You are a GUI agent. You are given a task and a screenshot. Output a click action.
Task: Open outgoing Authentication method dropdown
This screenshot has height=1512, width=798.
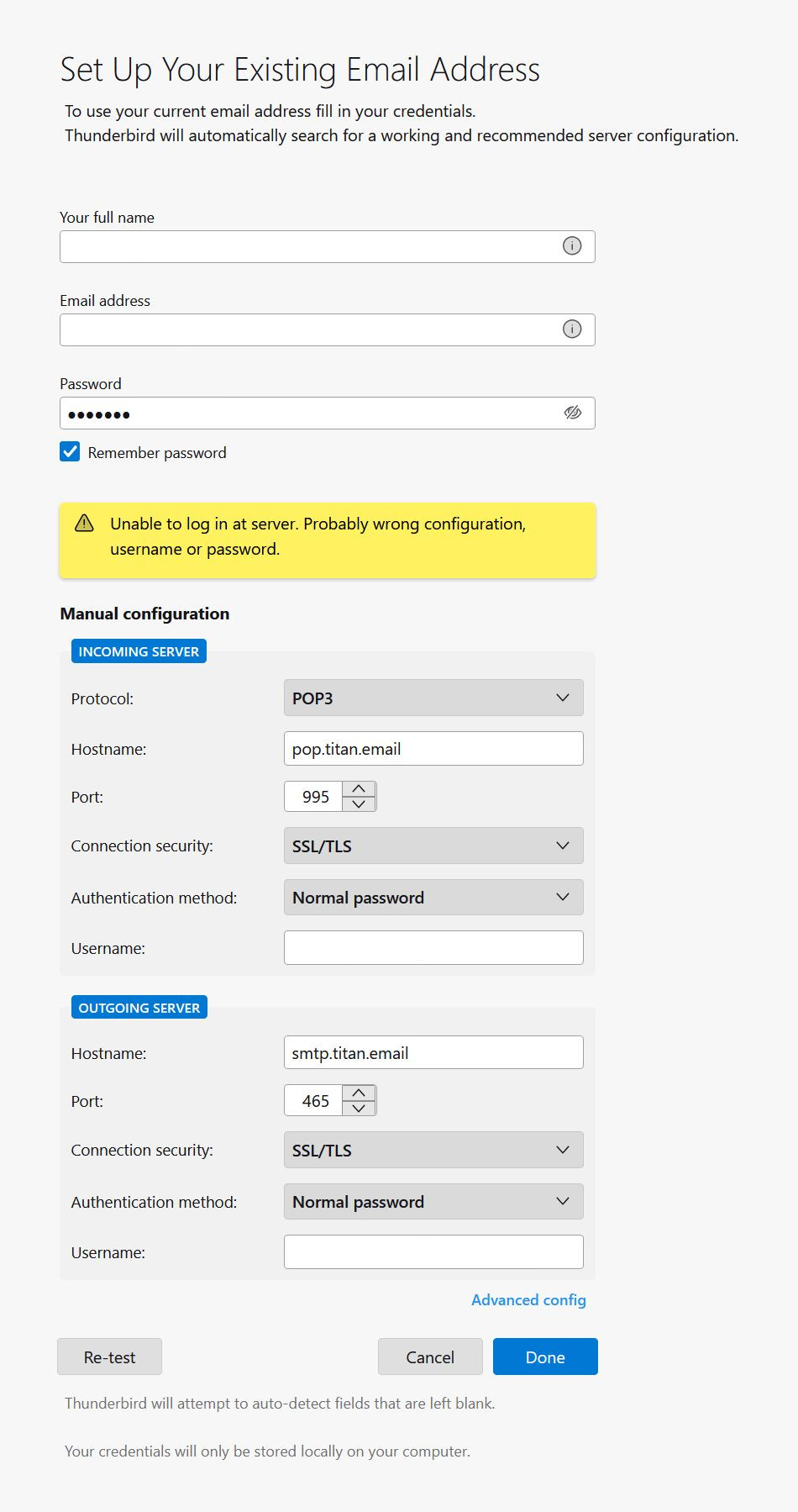433,1202
